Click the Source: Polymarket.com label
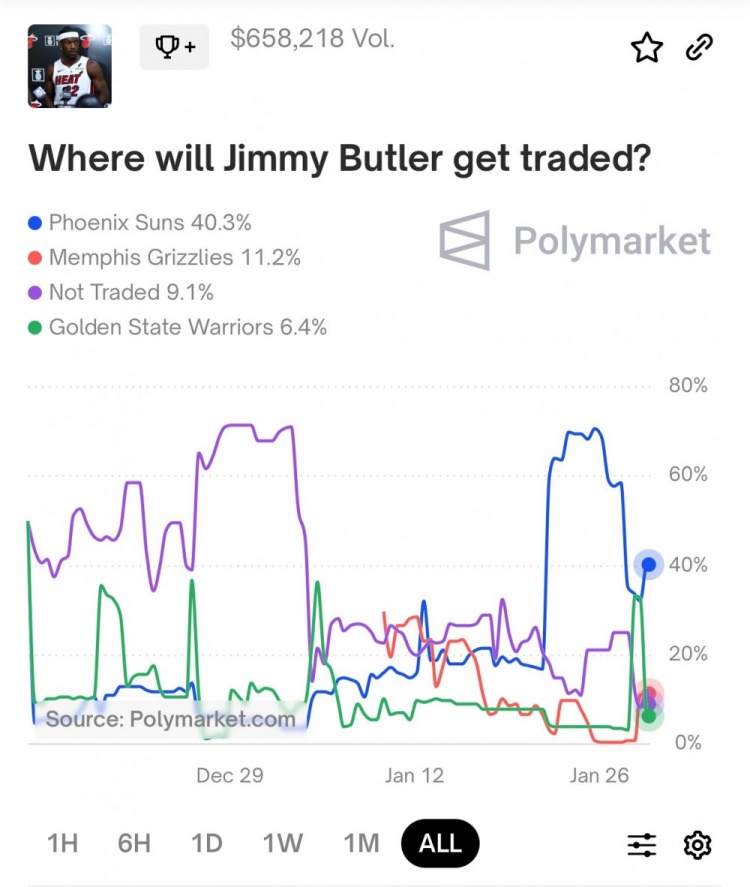Viewport: 750px width, 887px height. tap(170, 718)
